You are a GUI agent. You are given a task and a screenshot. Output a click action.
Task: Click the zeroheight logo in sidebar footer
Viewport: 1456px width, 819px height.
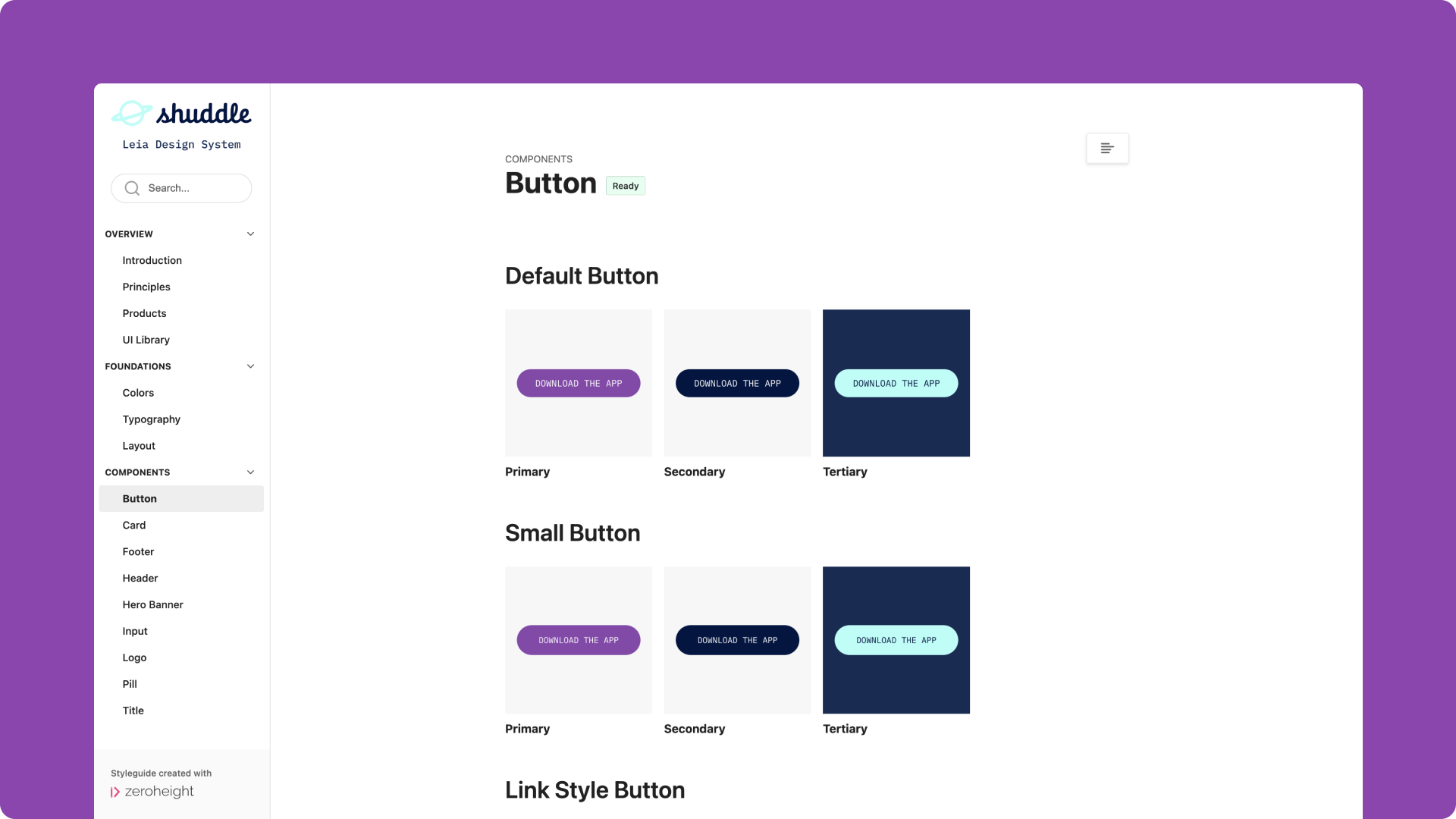152,792
